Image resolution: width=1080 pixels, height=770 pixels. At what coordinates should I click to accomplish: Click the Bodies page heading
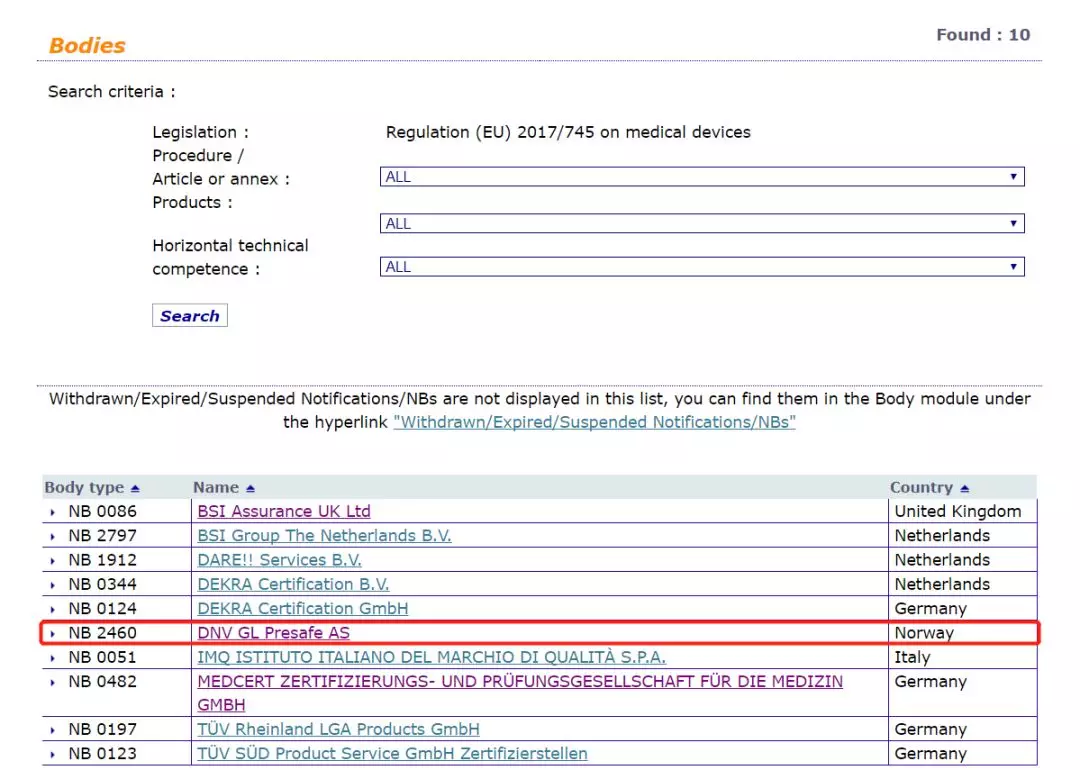pyautogui.click(x=87, y=45)
